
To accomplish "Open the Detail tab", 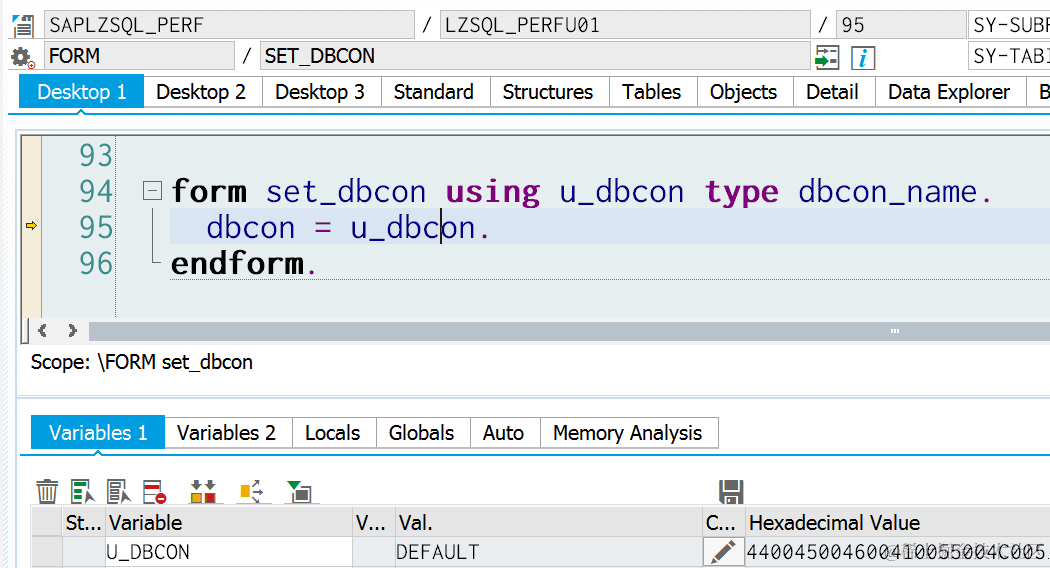I will (x=832, y=92).
